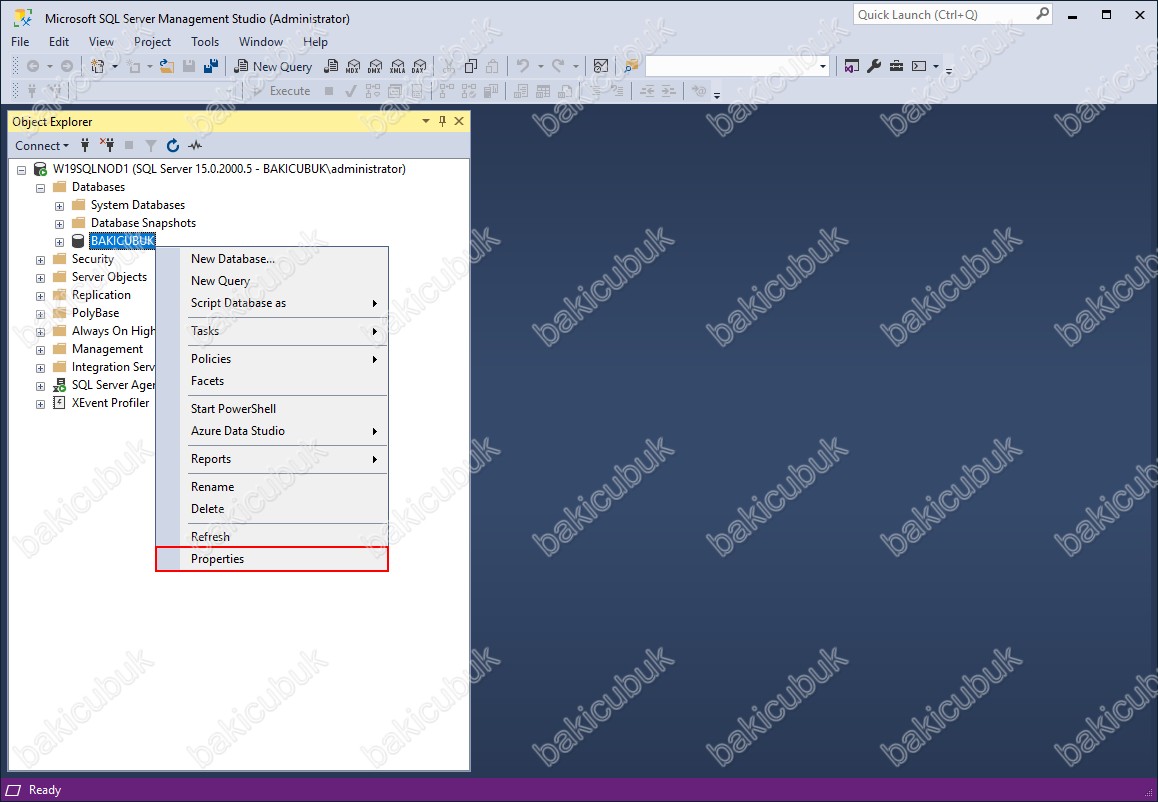Expand the Server Objects folder
The image size is (1158, 802).
tap(41, 278)
